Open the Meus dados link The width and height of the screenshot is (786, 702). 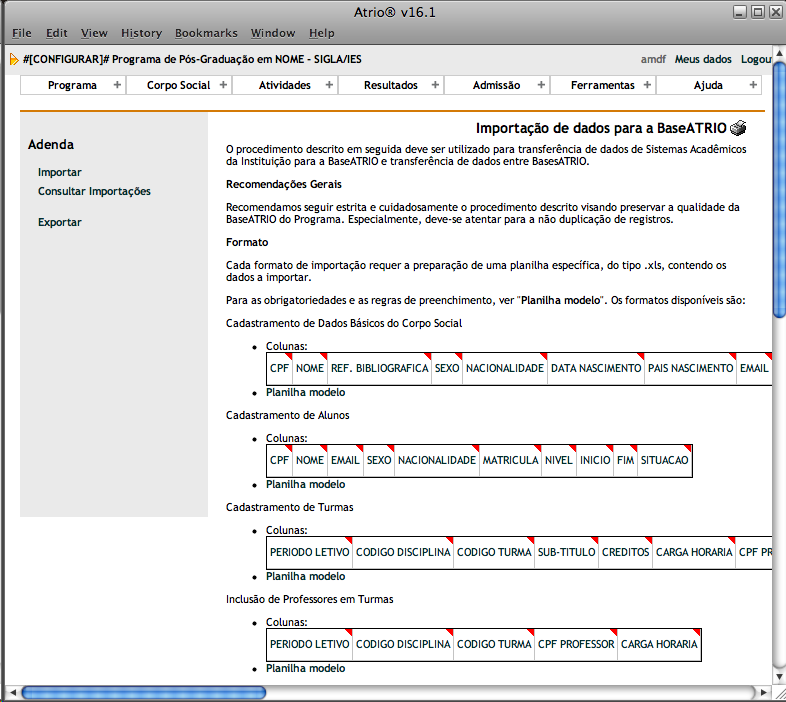(x=703, y=59)
